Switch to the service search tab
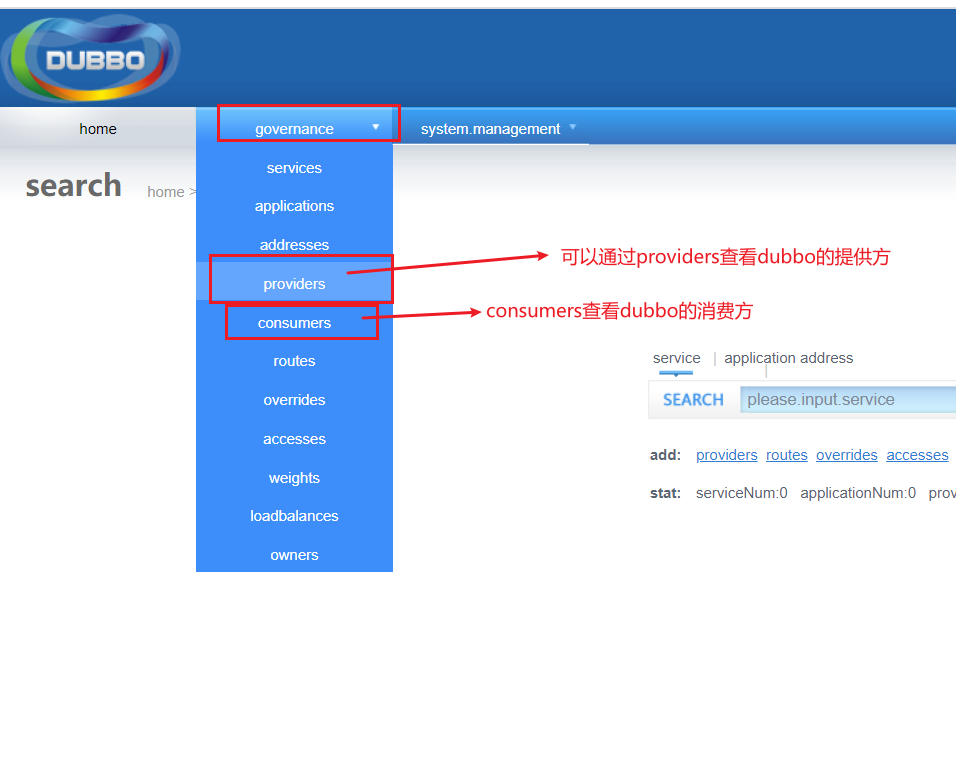 pos(676,358)
